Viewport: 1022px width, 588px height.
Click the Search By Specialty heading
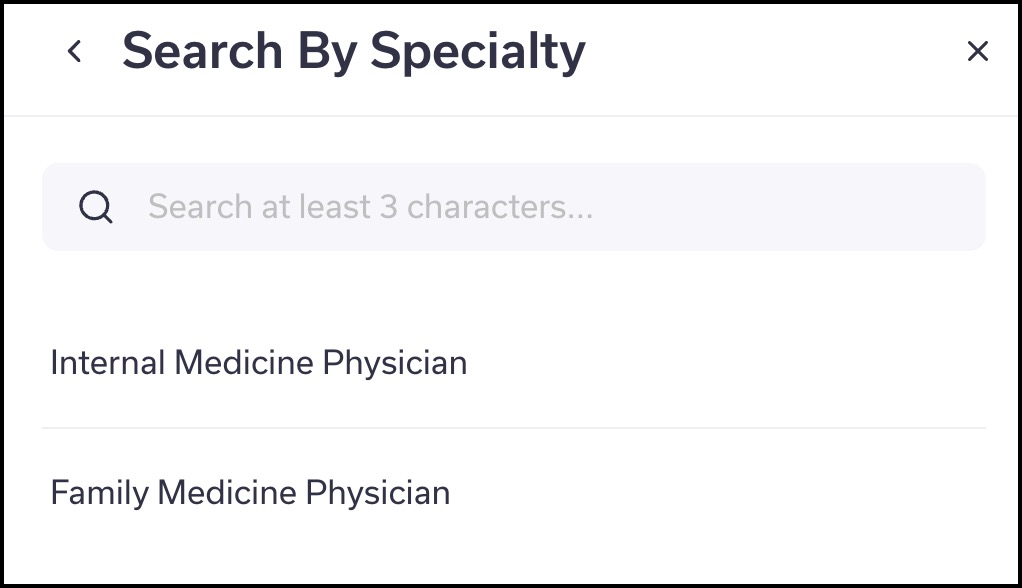coord(354,51)
